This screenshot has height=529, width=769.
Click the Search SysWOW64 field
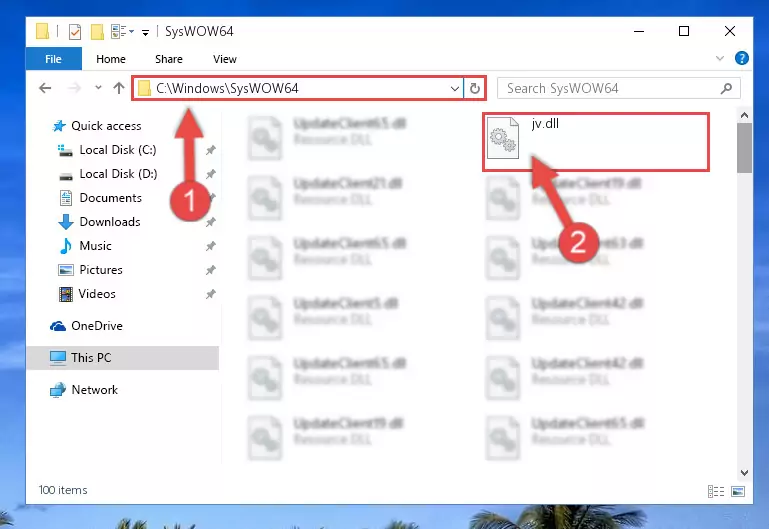[618, 89]
